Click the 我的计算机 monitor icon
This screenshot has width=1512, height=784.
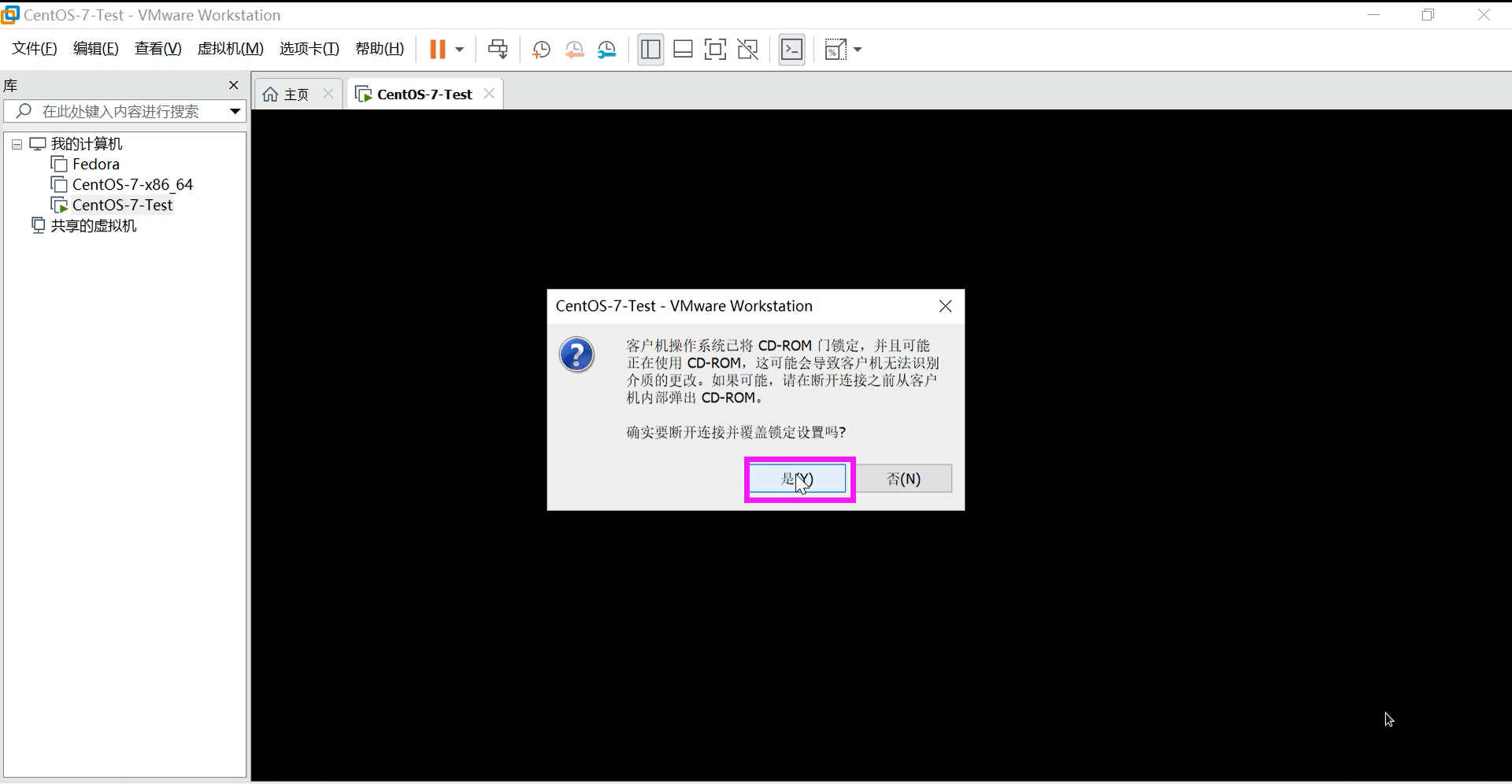click(38, 144)
